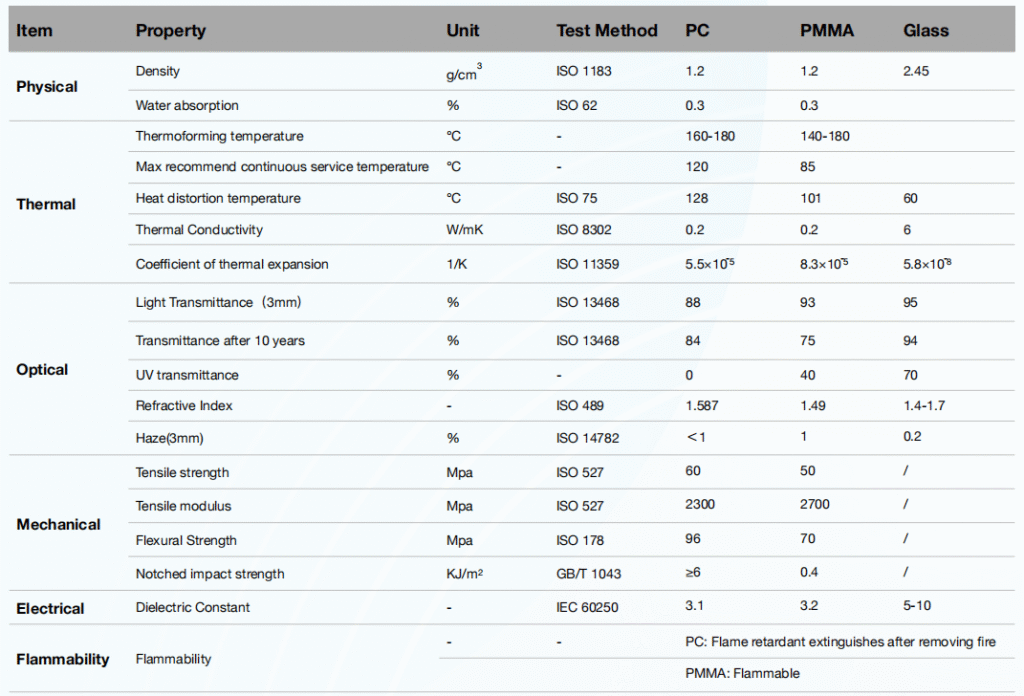Click the Property column header
The image size is (1024, 696).
pos(170,31)
